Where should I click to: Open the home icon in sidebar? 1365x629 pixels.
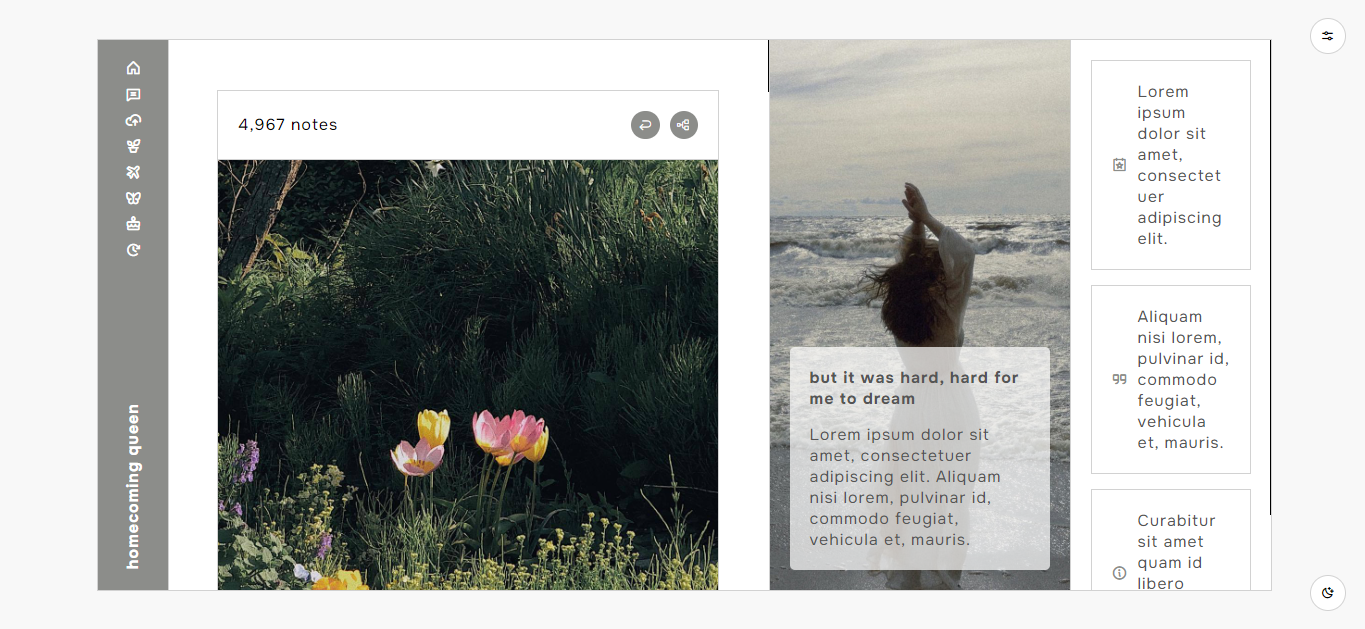133,68
